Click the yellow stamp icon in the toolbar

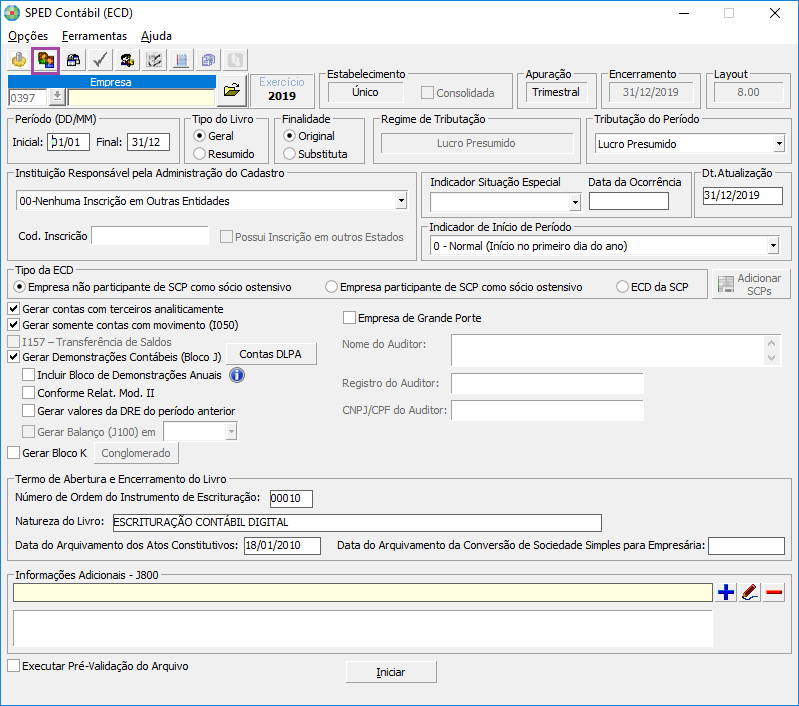(19, 60)
